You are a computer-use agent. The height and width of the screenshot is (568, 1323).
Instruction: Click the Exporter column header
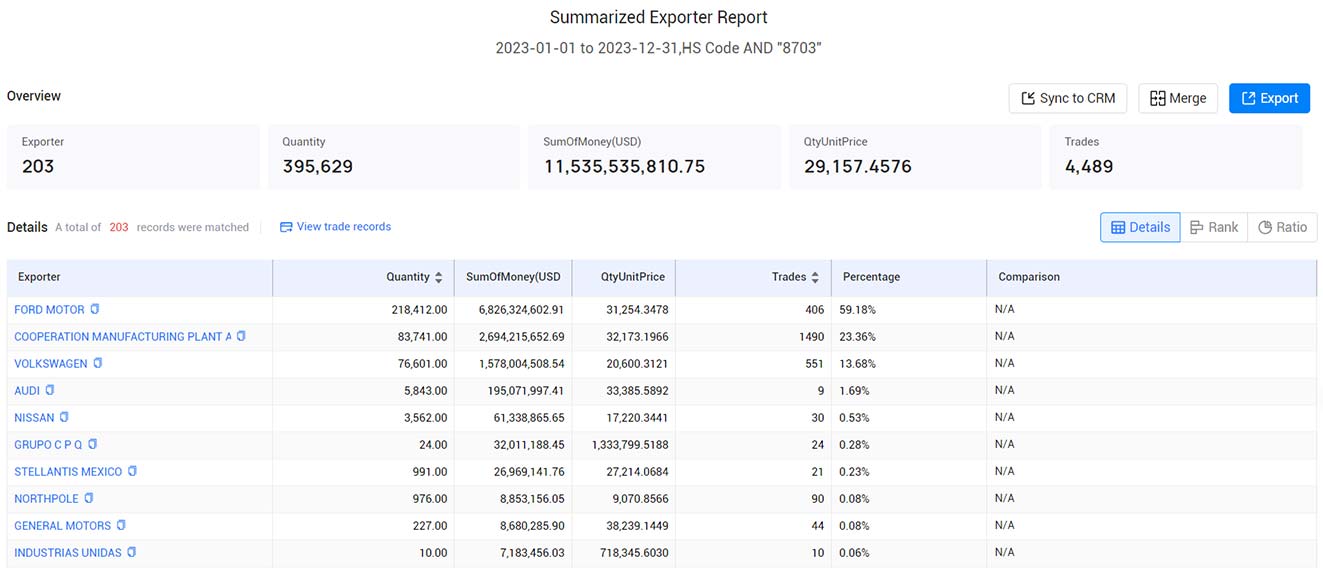[140, 277]
